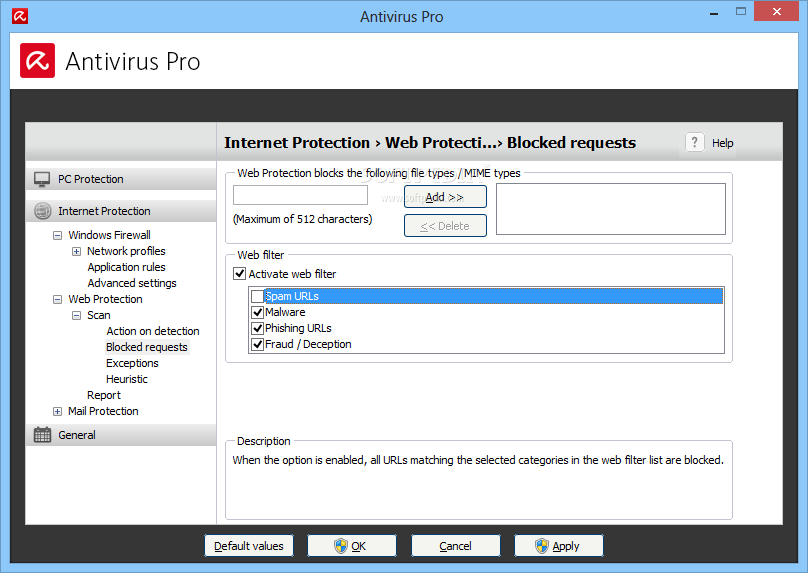Check the Spam URLs checkbox

[x=257, y=296]
